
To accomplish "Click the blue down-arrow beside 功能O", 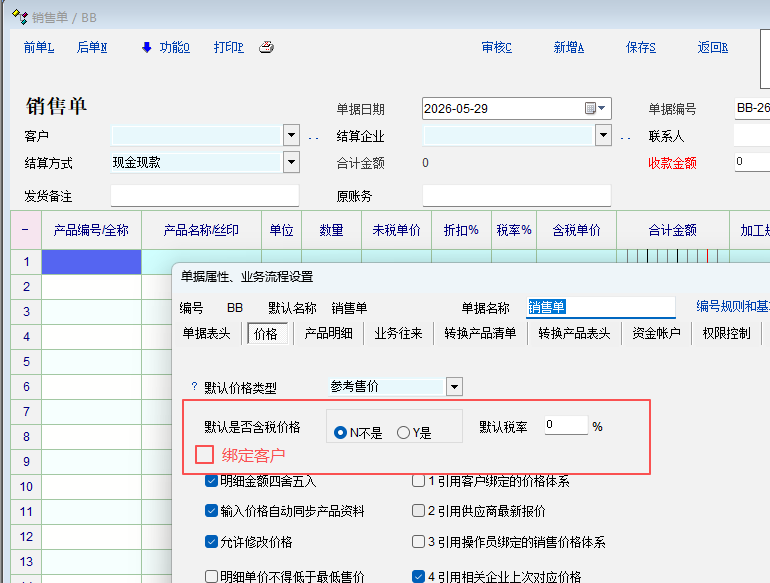I will [x=146, y=48].
